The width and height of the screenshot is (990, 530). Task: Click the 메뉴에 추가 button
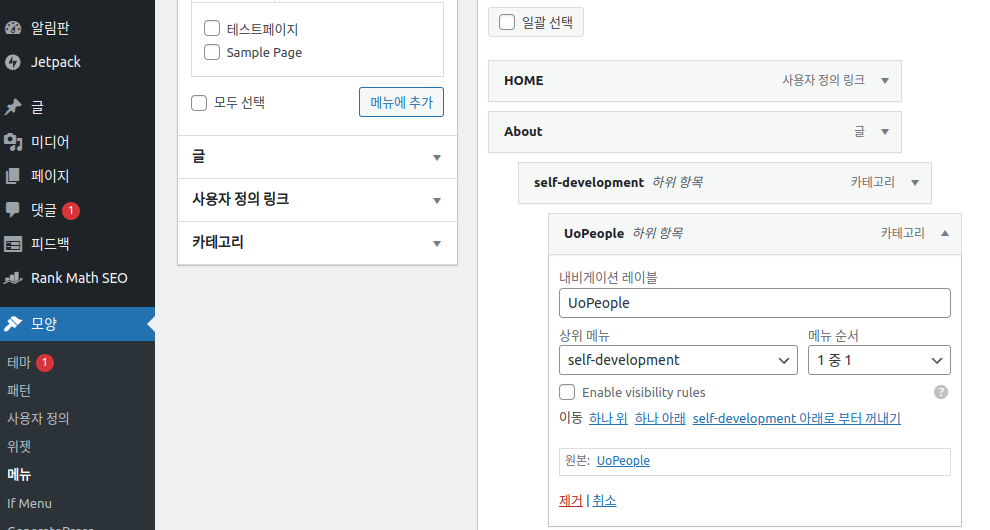point(400,102)
